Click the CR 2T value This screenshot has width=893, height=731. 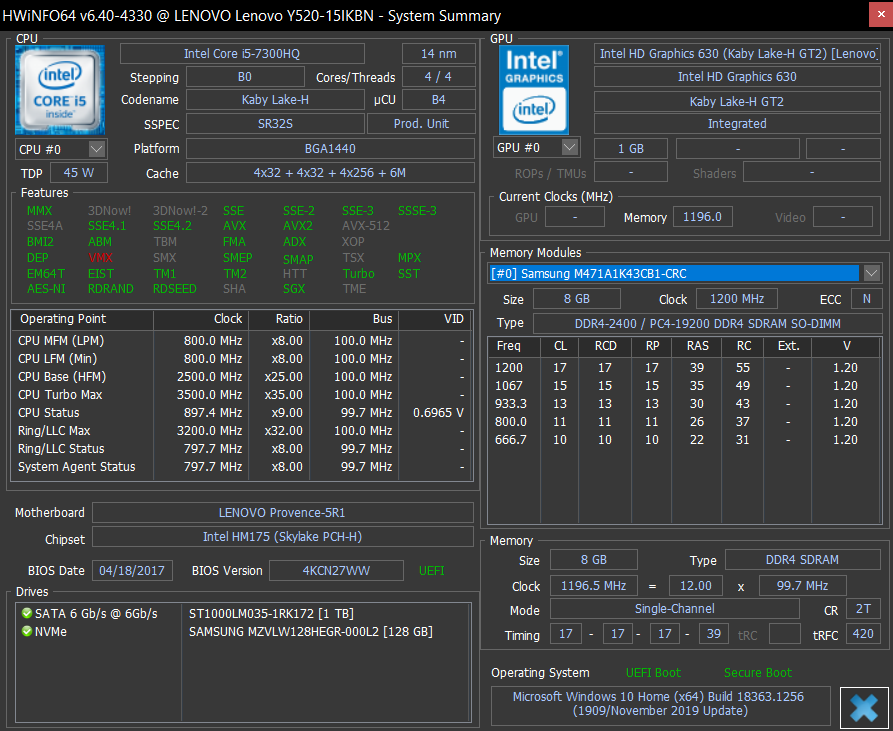pos(863,609)
